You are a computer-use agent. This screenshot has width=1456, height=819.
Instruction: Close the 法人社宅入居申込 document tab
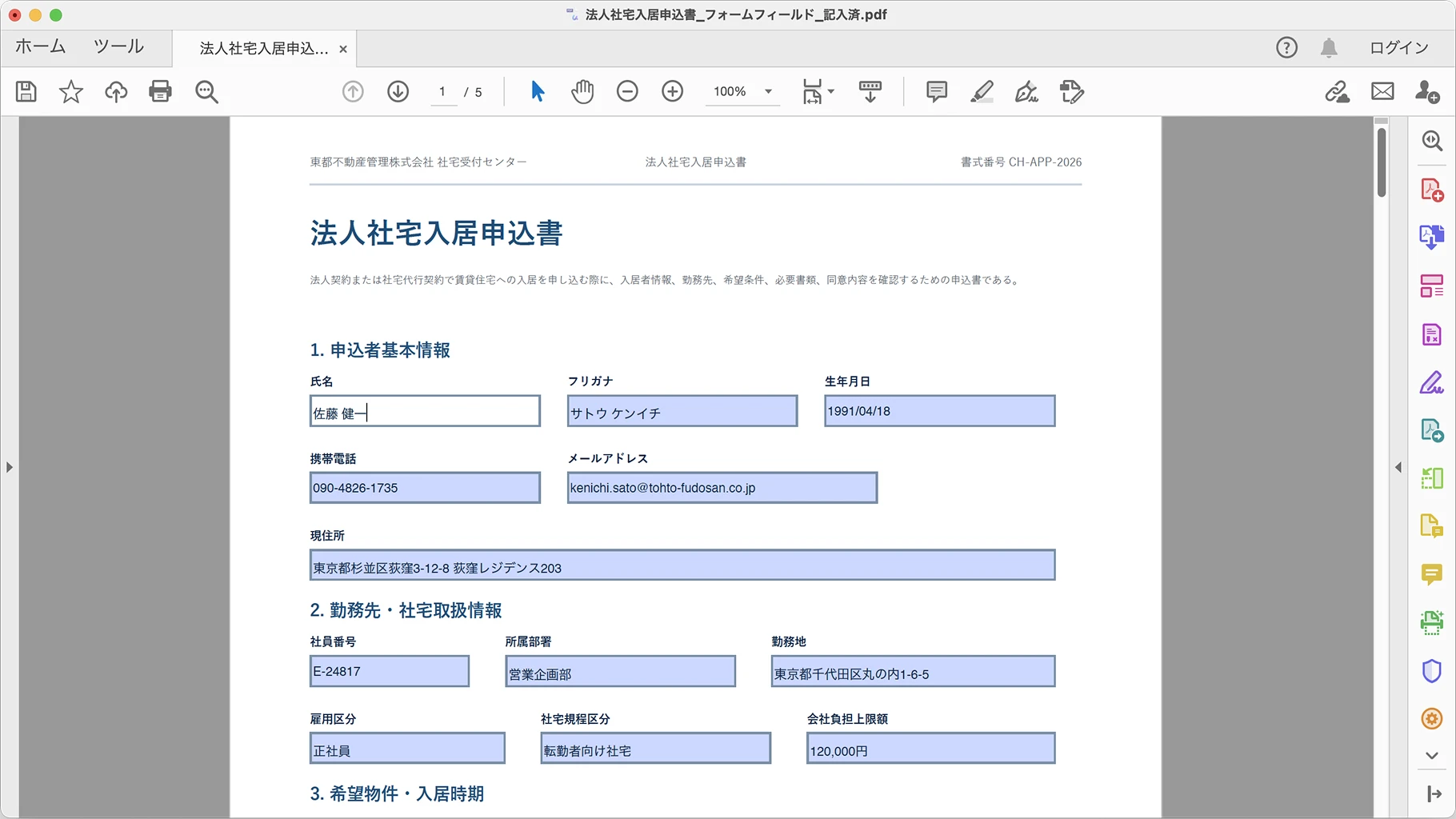343,49
